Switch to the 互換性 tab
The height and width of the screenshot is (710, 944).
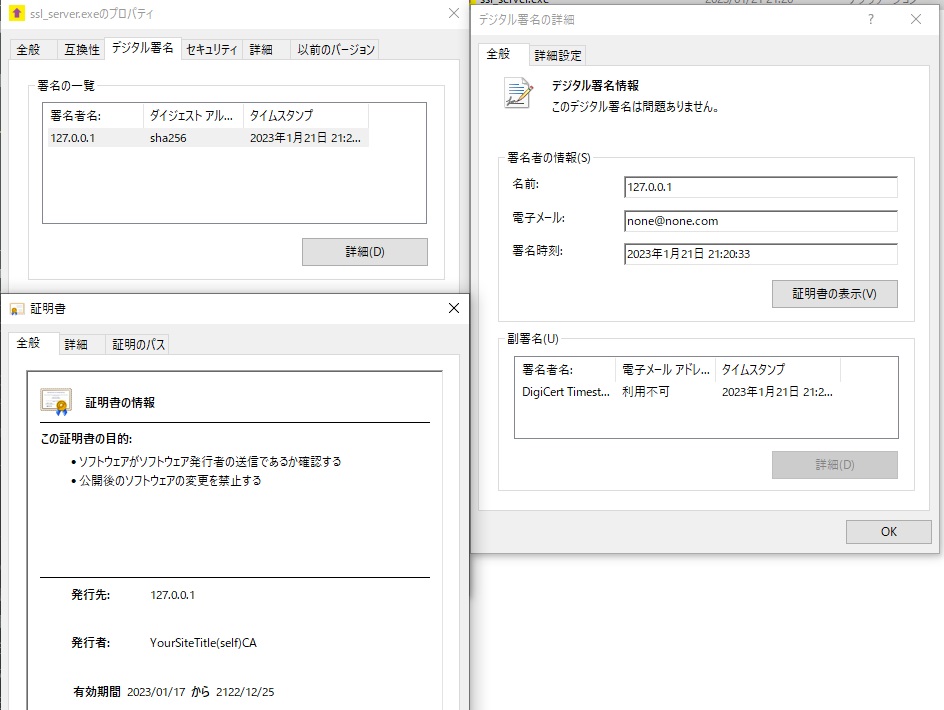(x=82, y=49)
